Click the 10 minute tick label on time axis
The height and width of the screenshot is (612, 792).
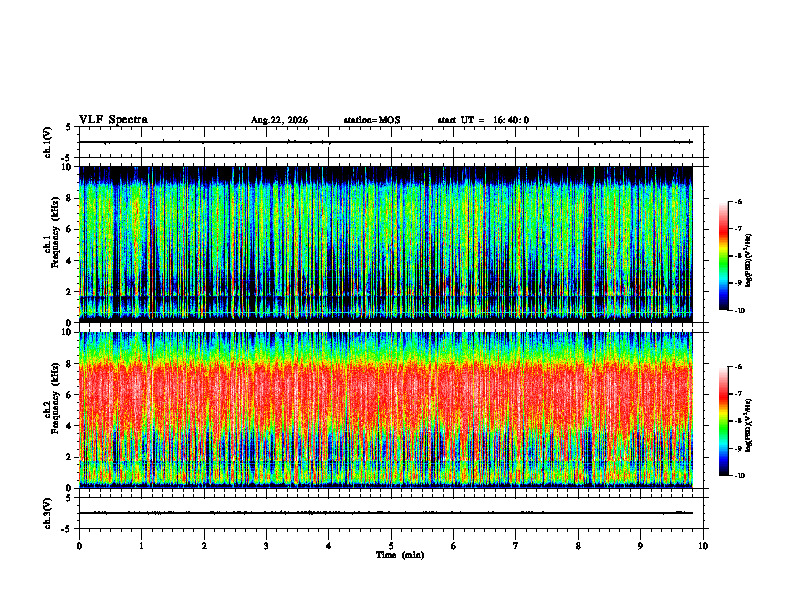point(703,546)
